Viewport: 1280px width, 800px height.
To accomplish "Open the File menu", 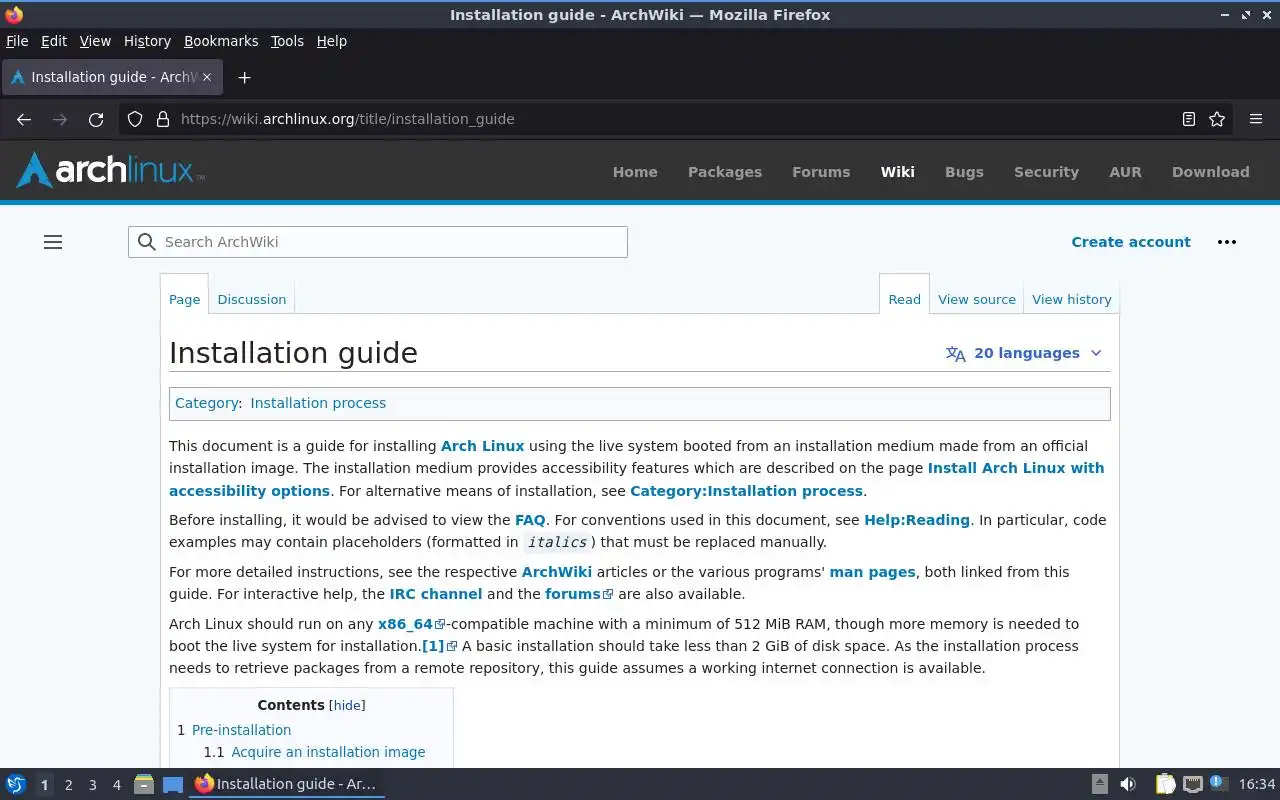I will [x=17, y=41].
